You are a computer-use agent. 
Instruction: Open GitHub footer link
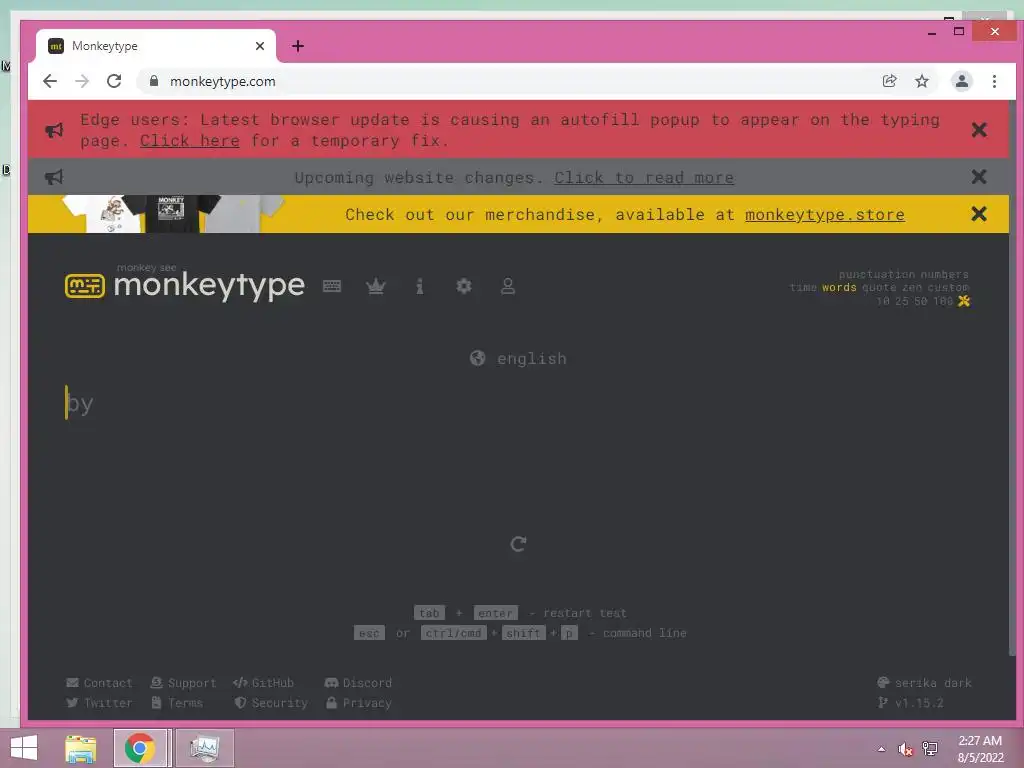point(263,682)
